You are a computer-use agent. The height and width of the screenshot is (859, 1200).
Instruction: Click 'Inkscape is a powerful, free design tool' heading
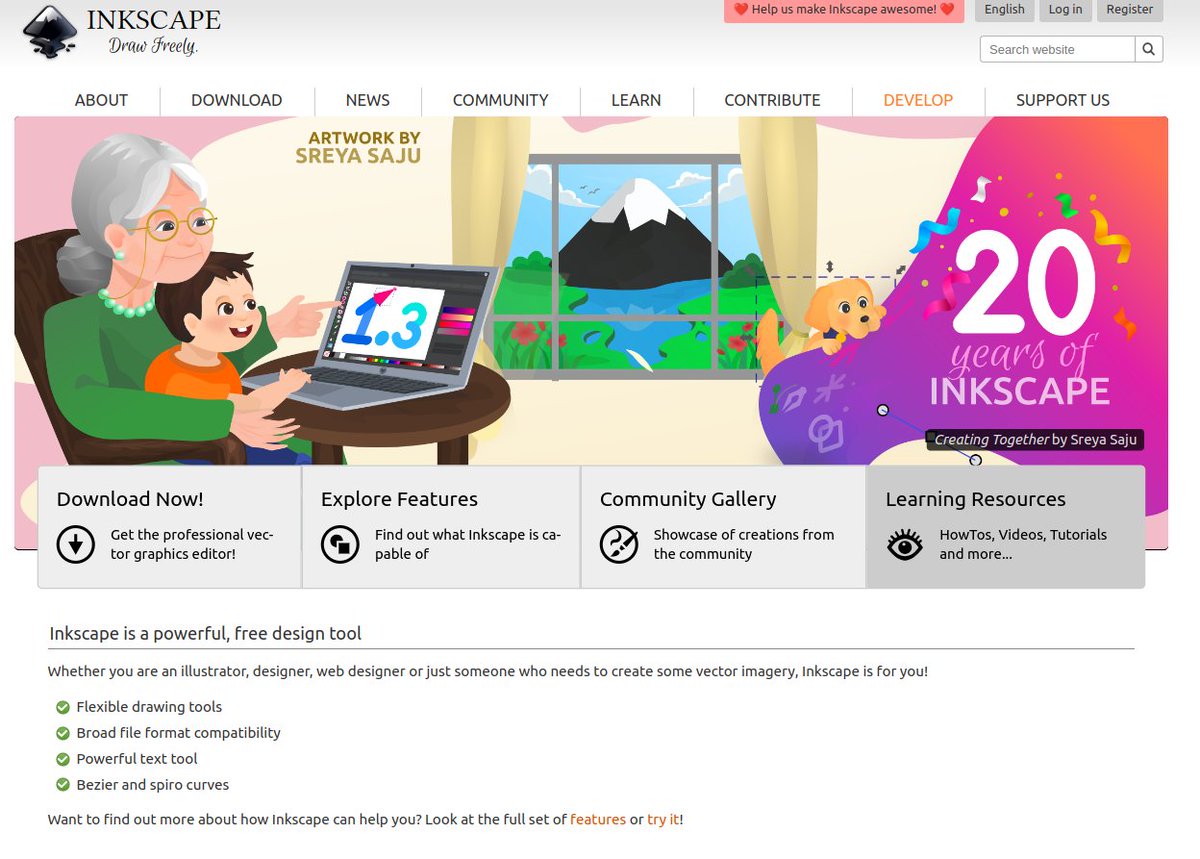(x=205, y=633)
